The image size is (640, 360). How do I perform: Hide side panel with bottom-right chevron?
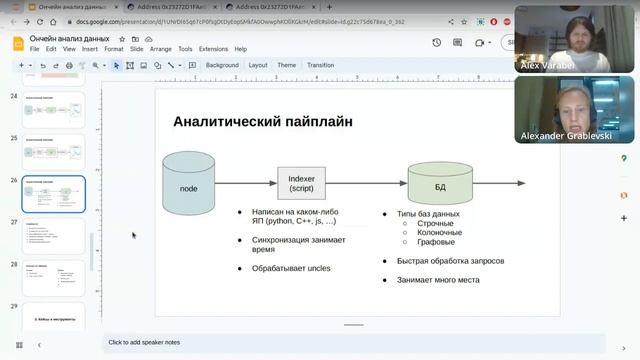click(624, 348)
